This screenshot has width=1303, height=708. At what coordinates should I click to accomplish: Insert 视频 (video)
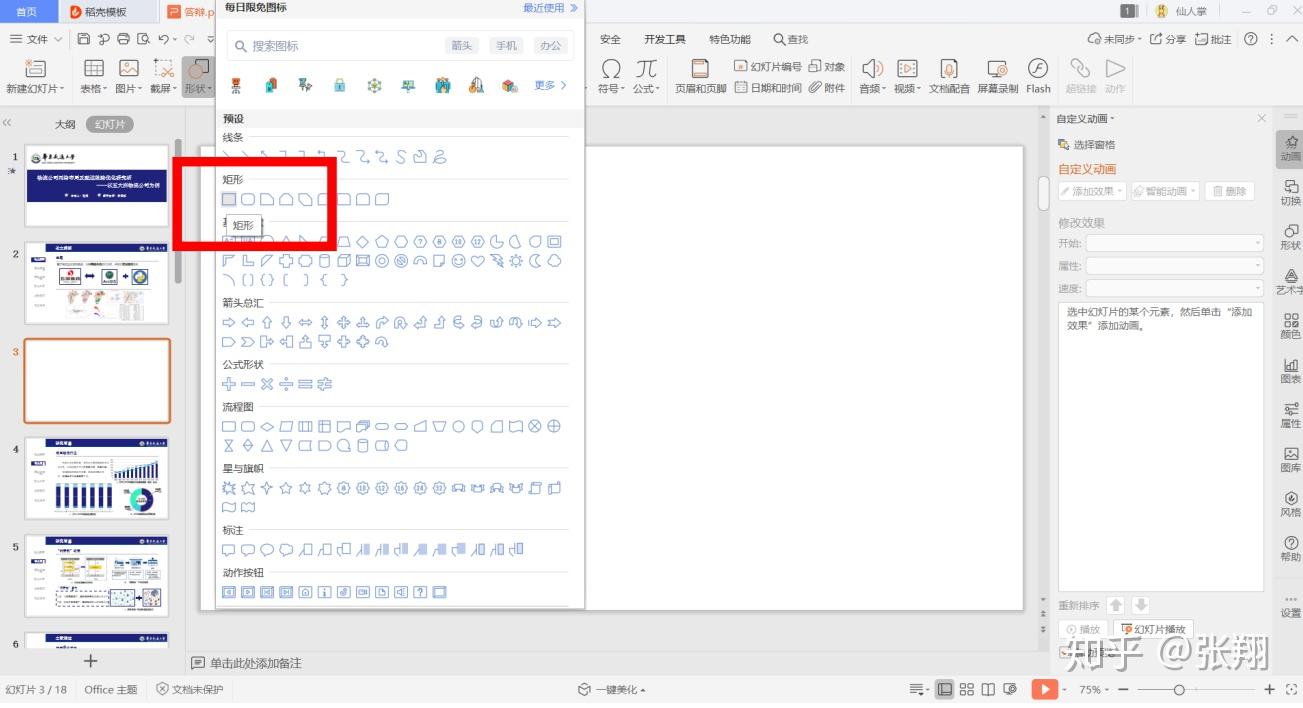point(907,77)
